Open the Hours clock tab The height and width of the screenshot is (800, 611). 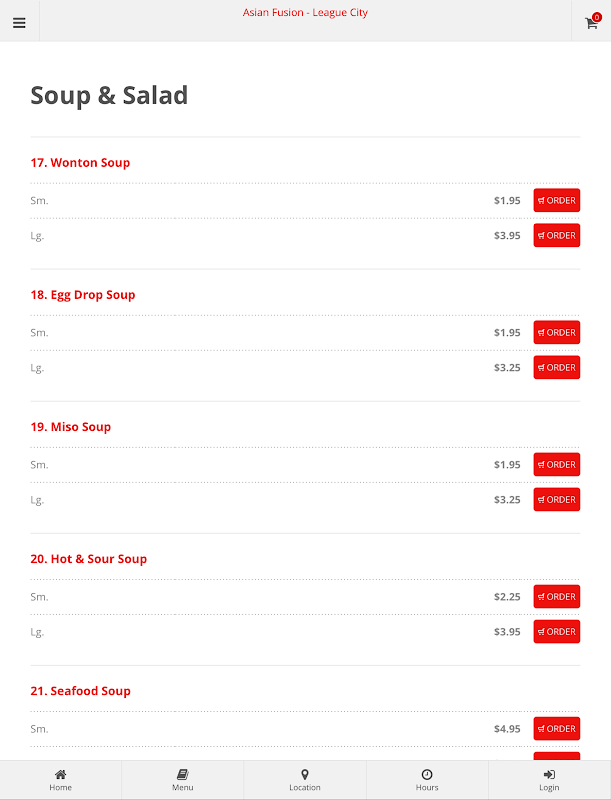[427, 780]
